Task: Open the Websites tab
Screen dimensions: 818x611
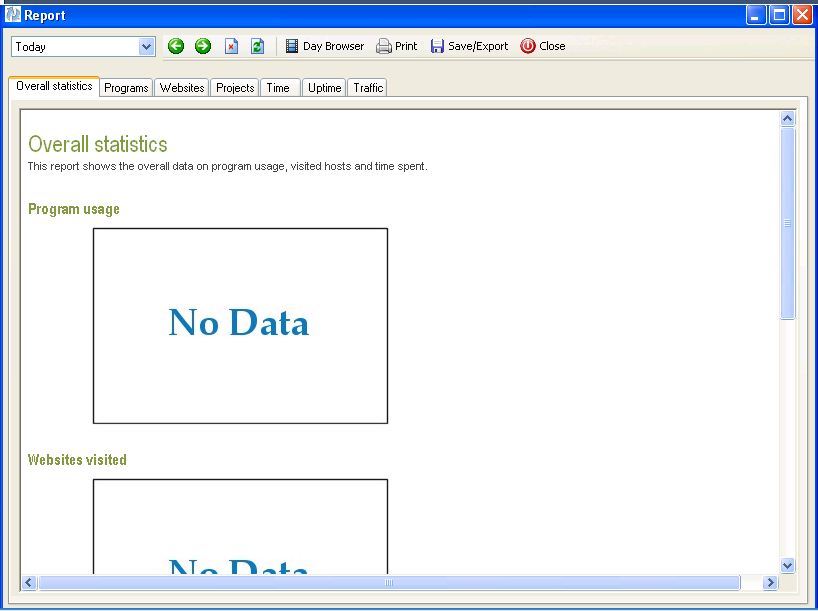Action: pyautogui.click(x=182, y=88)
